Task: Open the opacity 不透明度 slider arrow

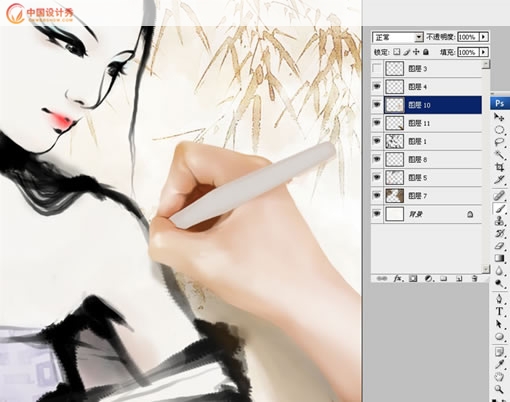Action: pos(484,37)
